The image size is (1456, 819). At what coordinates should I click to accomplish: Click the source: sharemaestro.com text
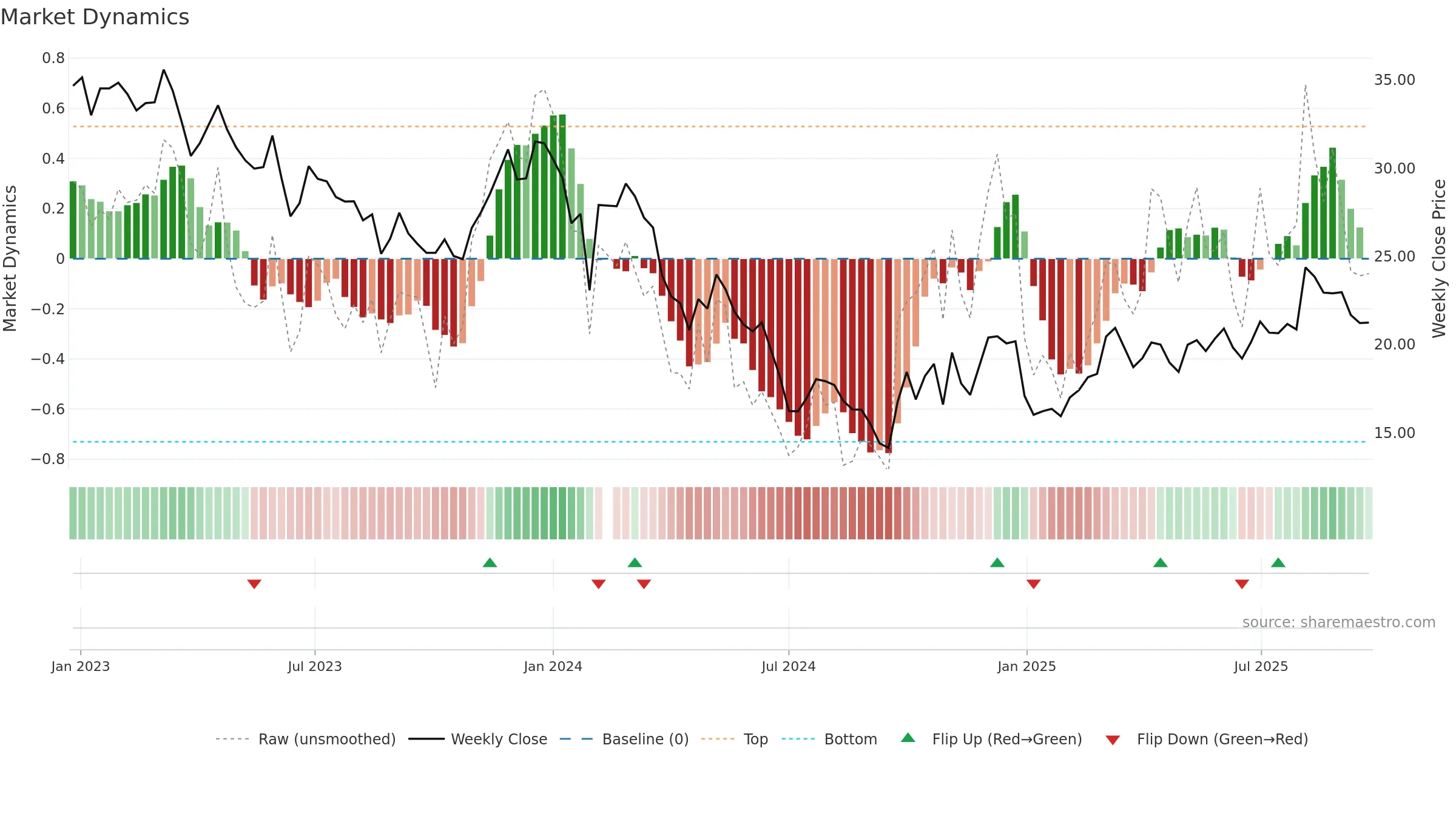(1339, 622)
